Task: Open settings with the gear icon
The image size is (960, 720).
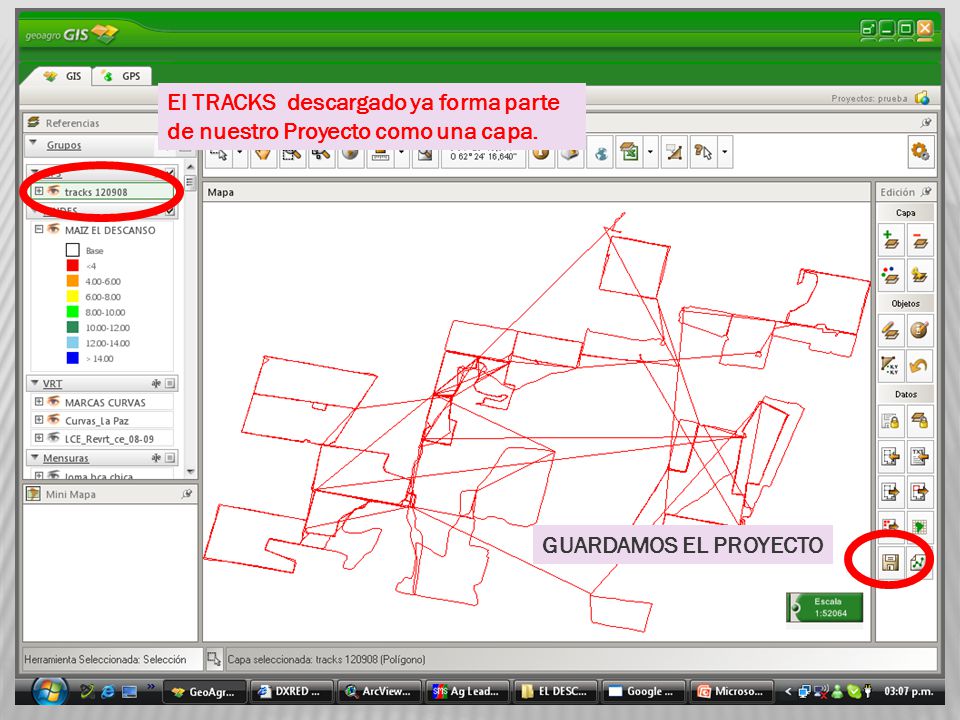Action: click(920, 151)
